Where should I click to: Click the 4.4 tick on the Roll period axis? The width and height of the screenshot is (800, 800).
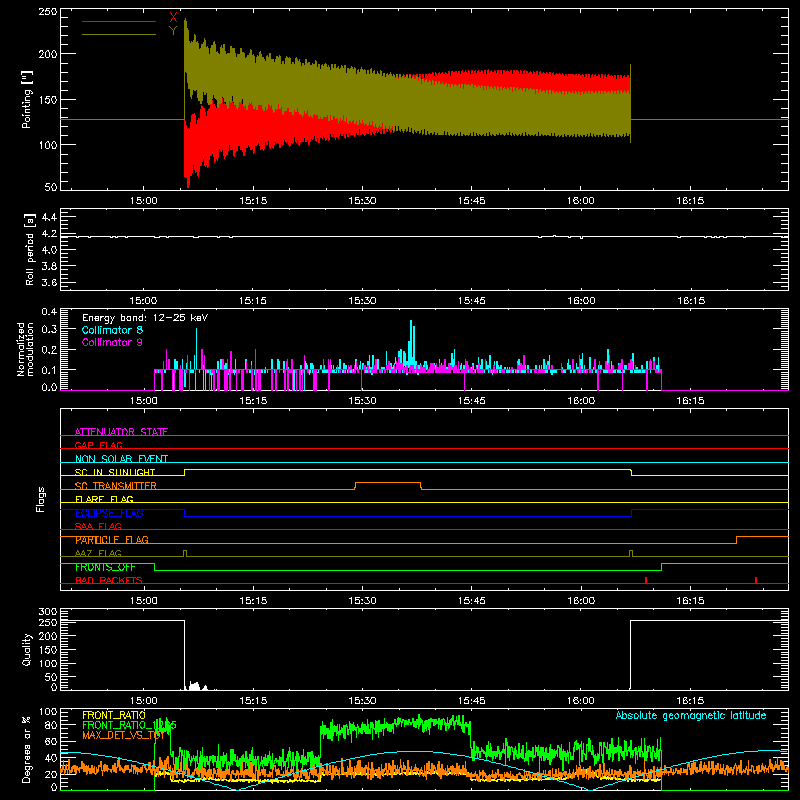coord(49,217)
